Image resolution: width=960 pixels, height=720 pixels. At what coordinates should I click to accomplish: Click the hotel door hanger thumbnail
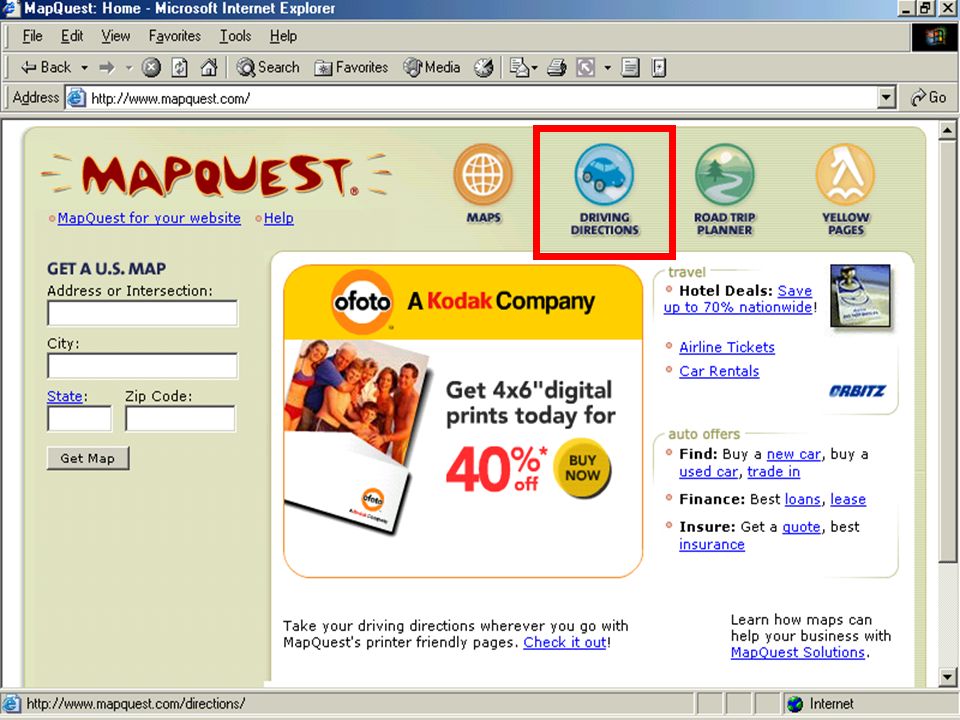tap(860, 296)
